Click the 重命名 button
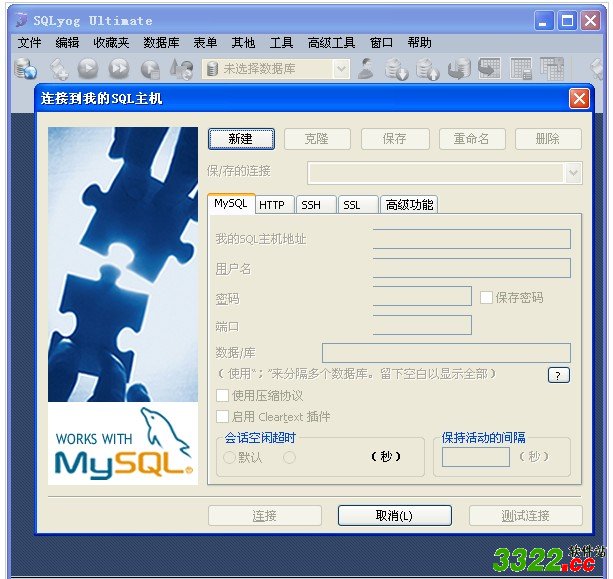This screenshot has height=579, width=613. pos(472,139)
